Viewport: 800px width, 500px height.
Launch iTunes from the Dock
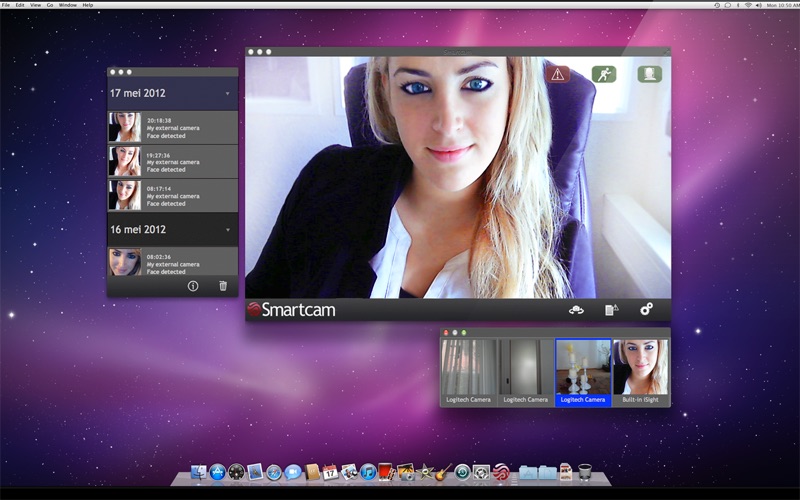[367, 471]
